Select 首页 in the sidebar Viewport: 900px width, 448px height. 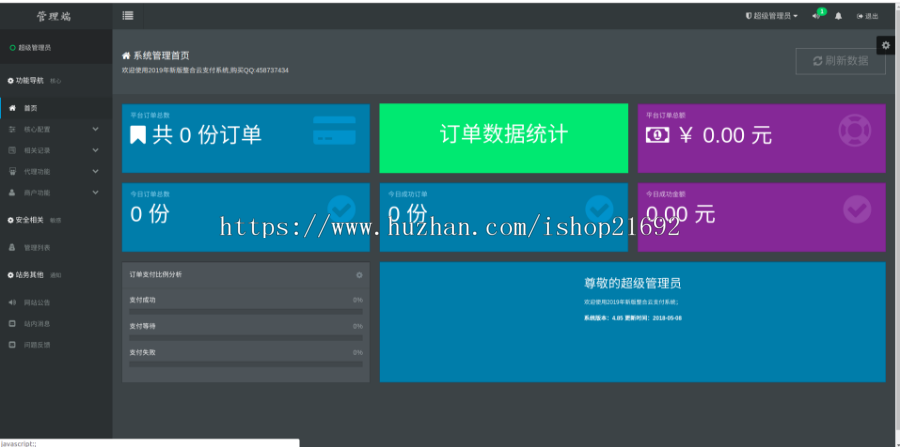56,108
